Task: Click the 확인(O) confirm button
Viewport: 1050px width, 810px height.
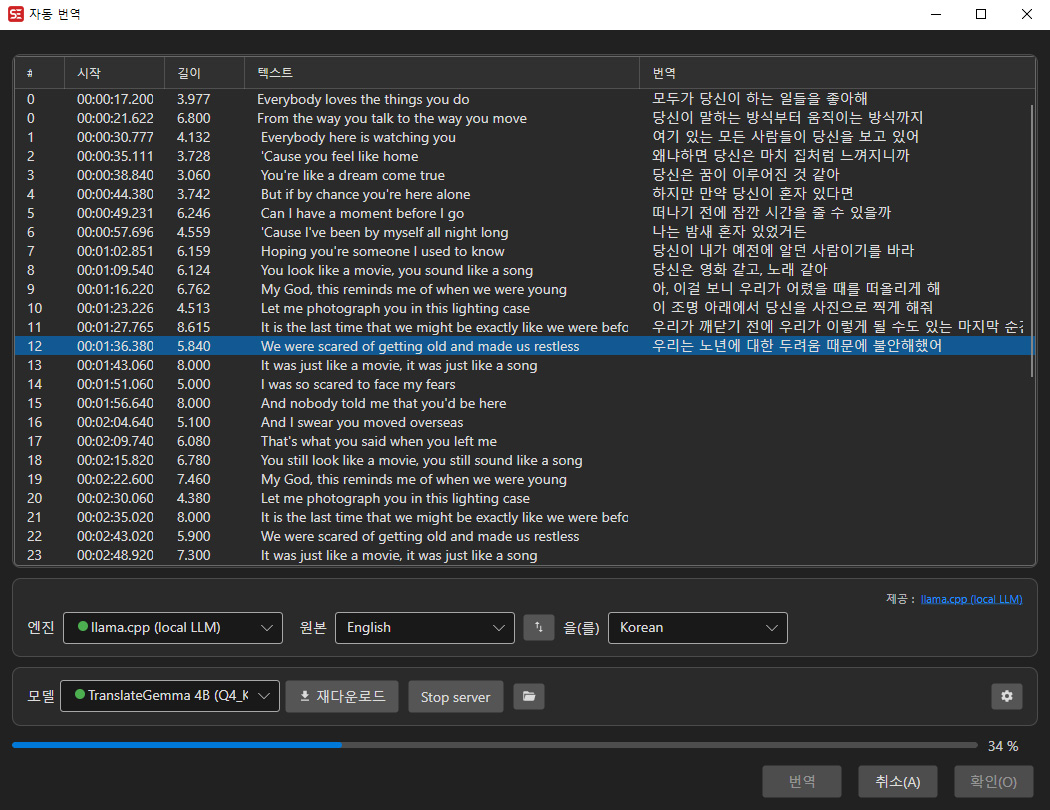Action: click(993, 781)
